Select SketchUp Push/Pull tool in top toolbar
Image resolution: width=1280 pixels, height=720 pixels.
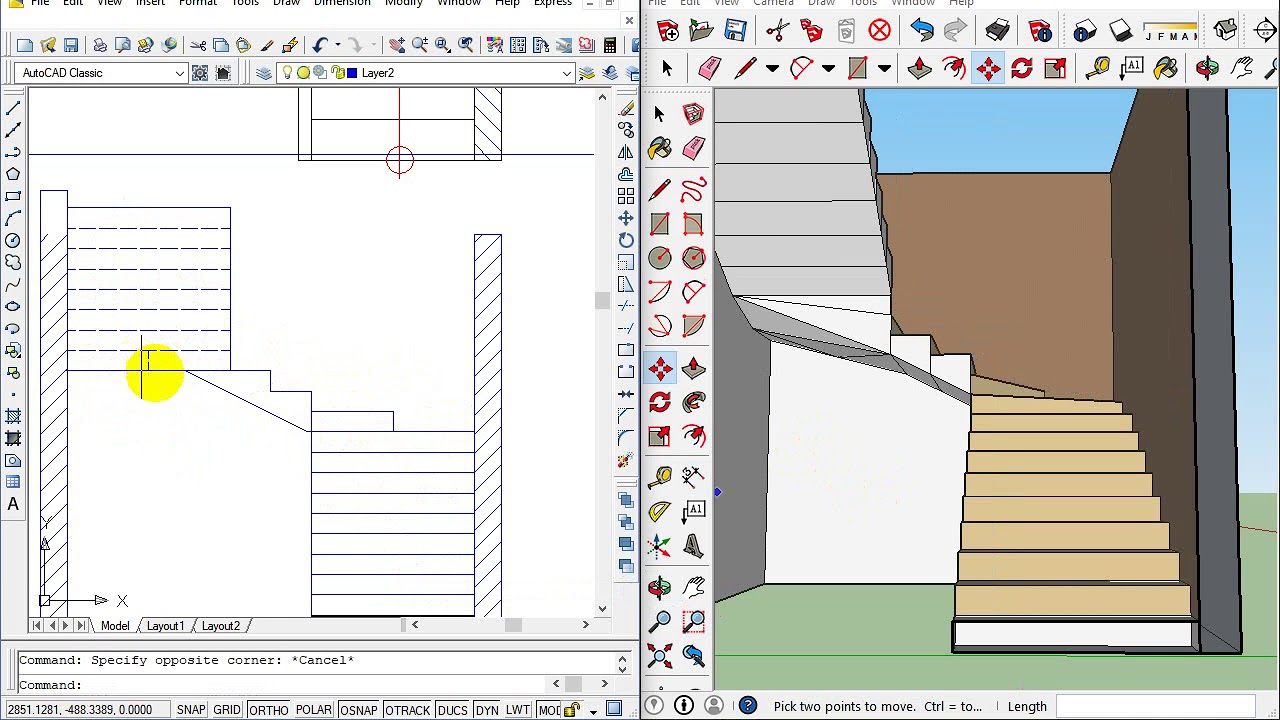[x=919, y=68]
